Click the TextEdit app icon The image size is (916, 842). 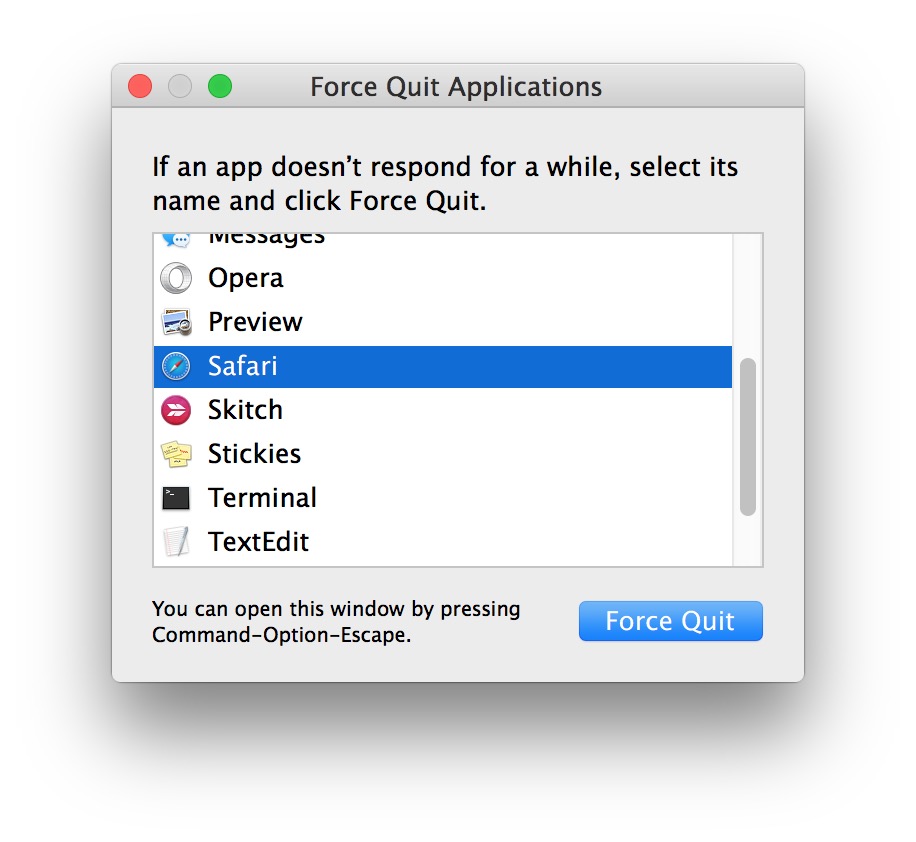click(x=176, y=542)
